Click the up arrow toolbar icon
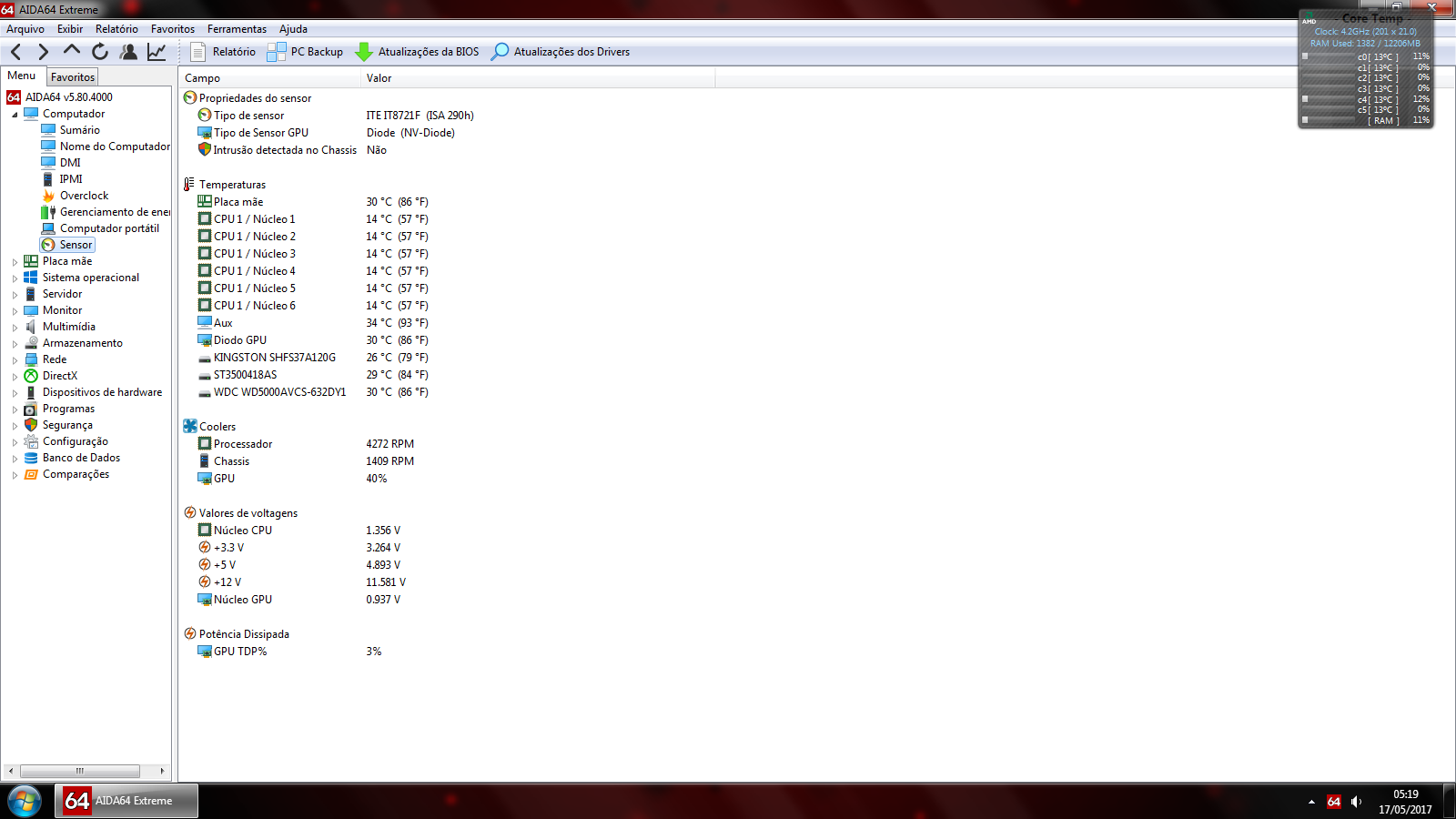 point(72,51)
